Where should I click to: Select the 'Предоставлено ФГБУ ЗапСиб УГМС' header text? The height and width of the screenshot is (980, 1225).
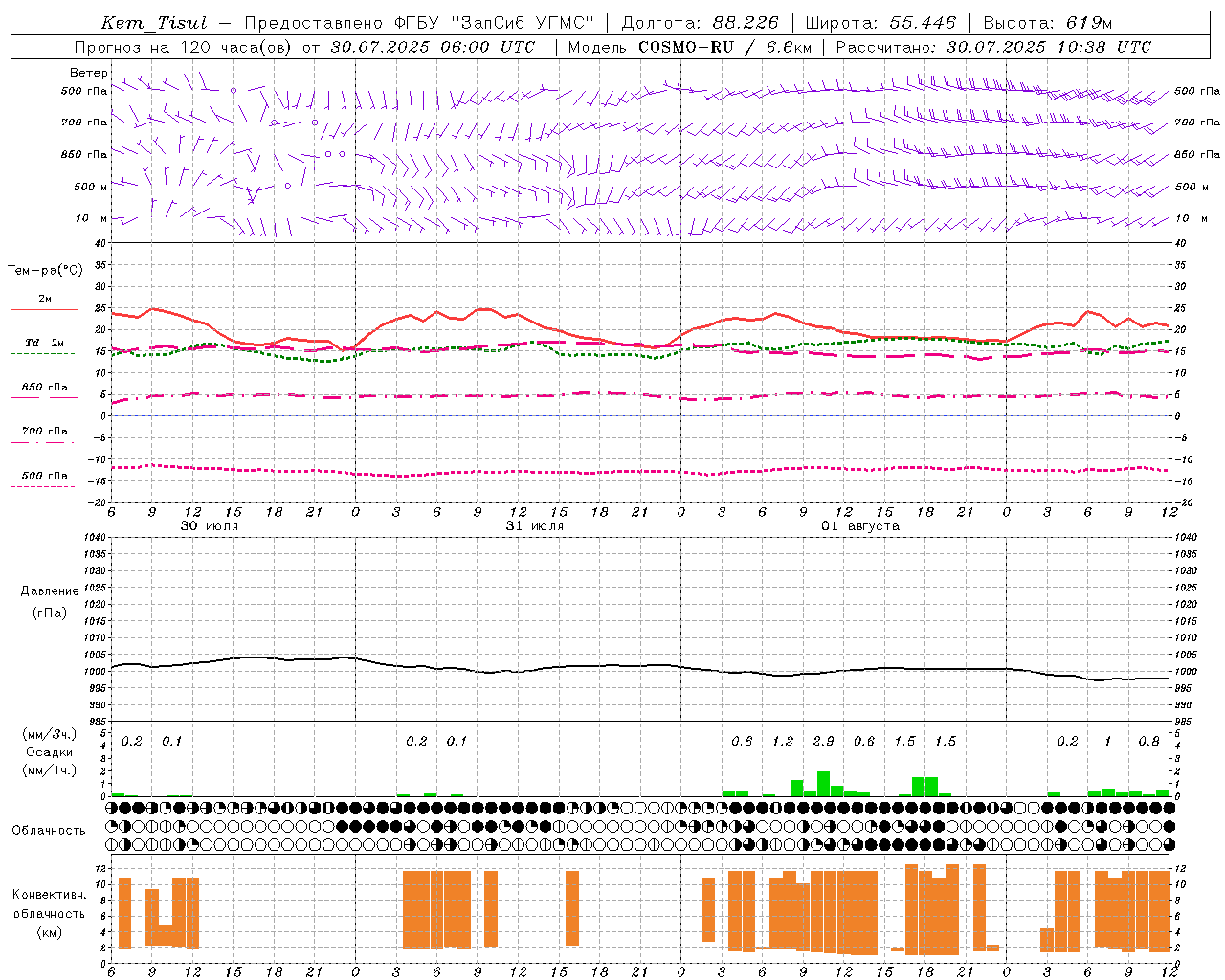pyautogui.click(x=419, y=23)
